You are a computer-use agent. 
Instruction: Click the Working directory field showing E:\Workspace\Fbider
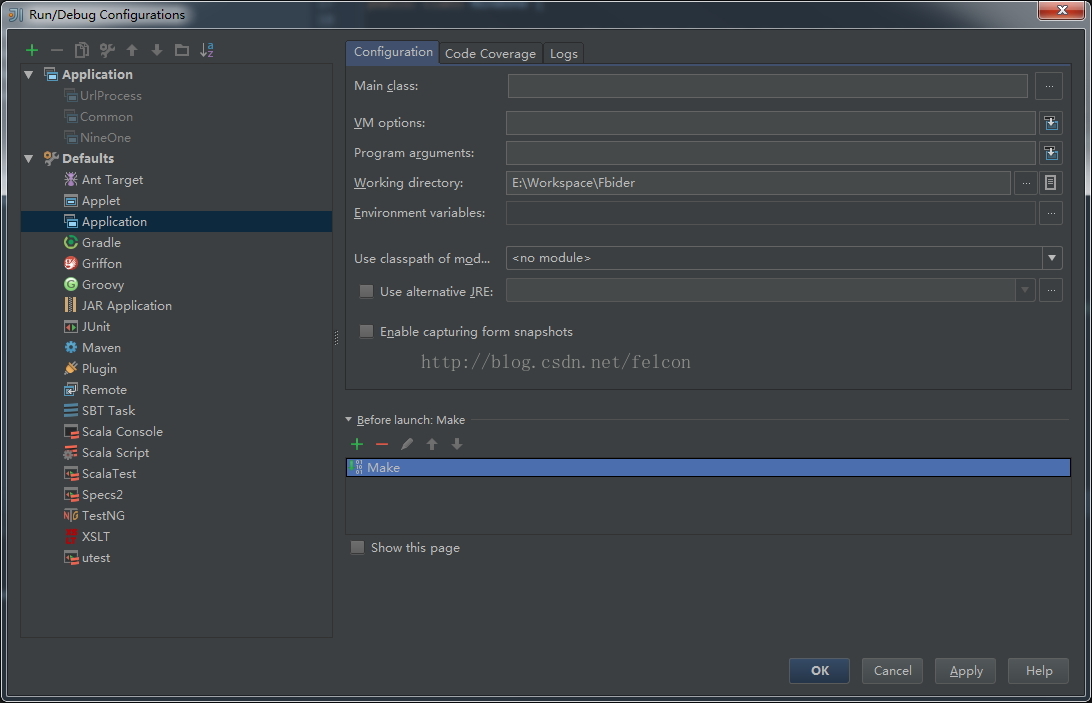[758, 183]
